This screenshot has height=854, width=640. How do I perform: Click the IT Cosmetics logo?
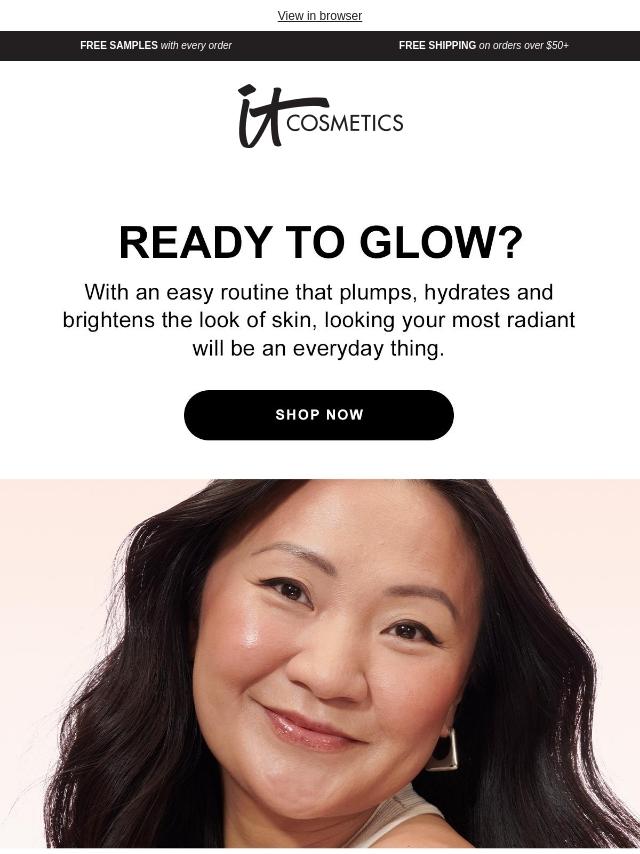(x=320, y=116)
